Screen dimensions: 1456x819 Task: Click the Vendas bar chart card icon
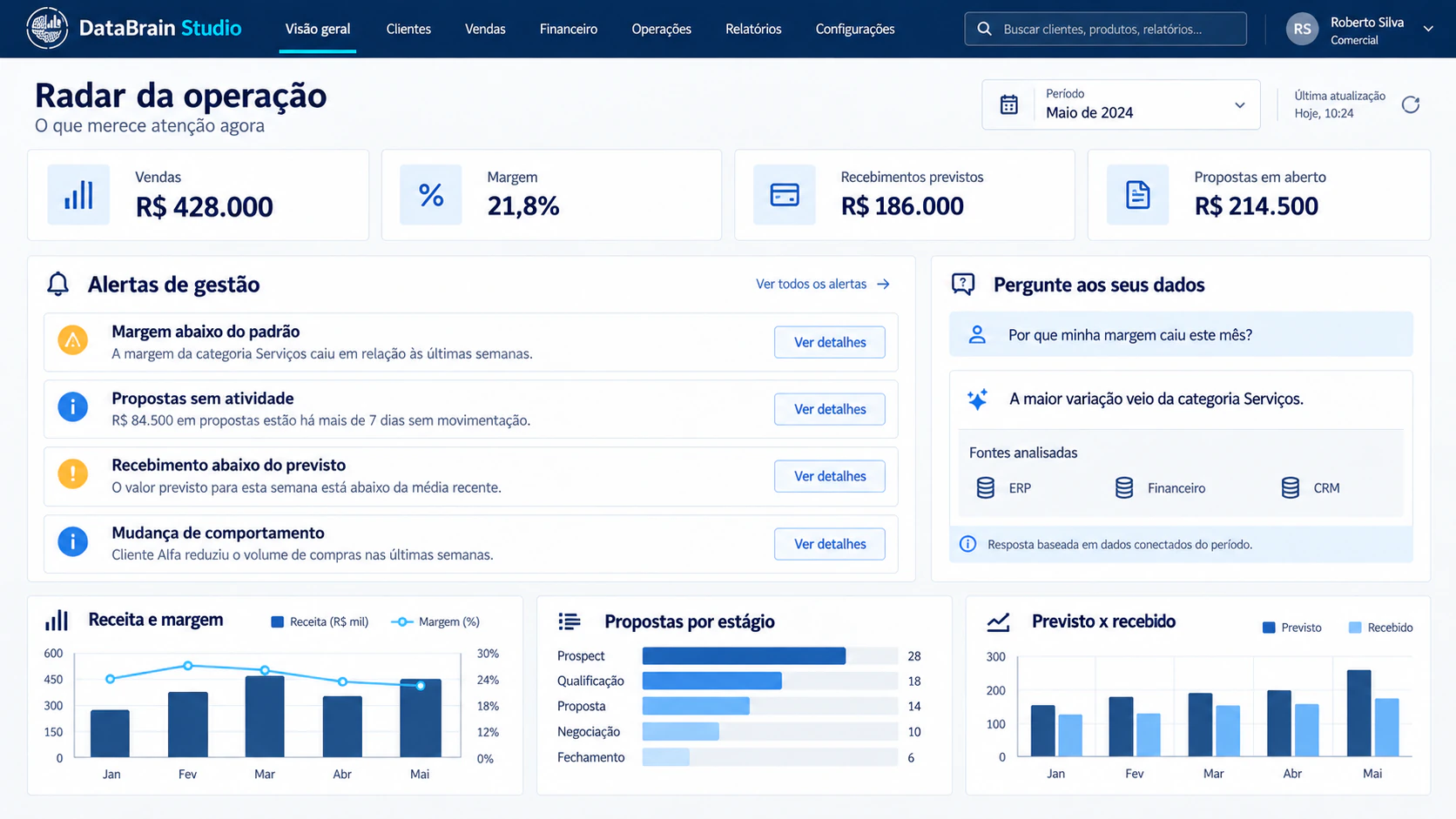click(78, 195)
